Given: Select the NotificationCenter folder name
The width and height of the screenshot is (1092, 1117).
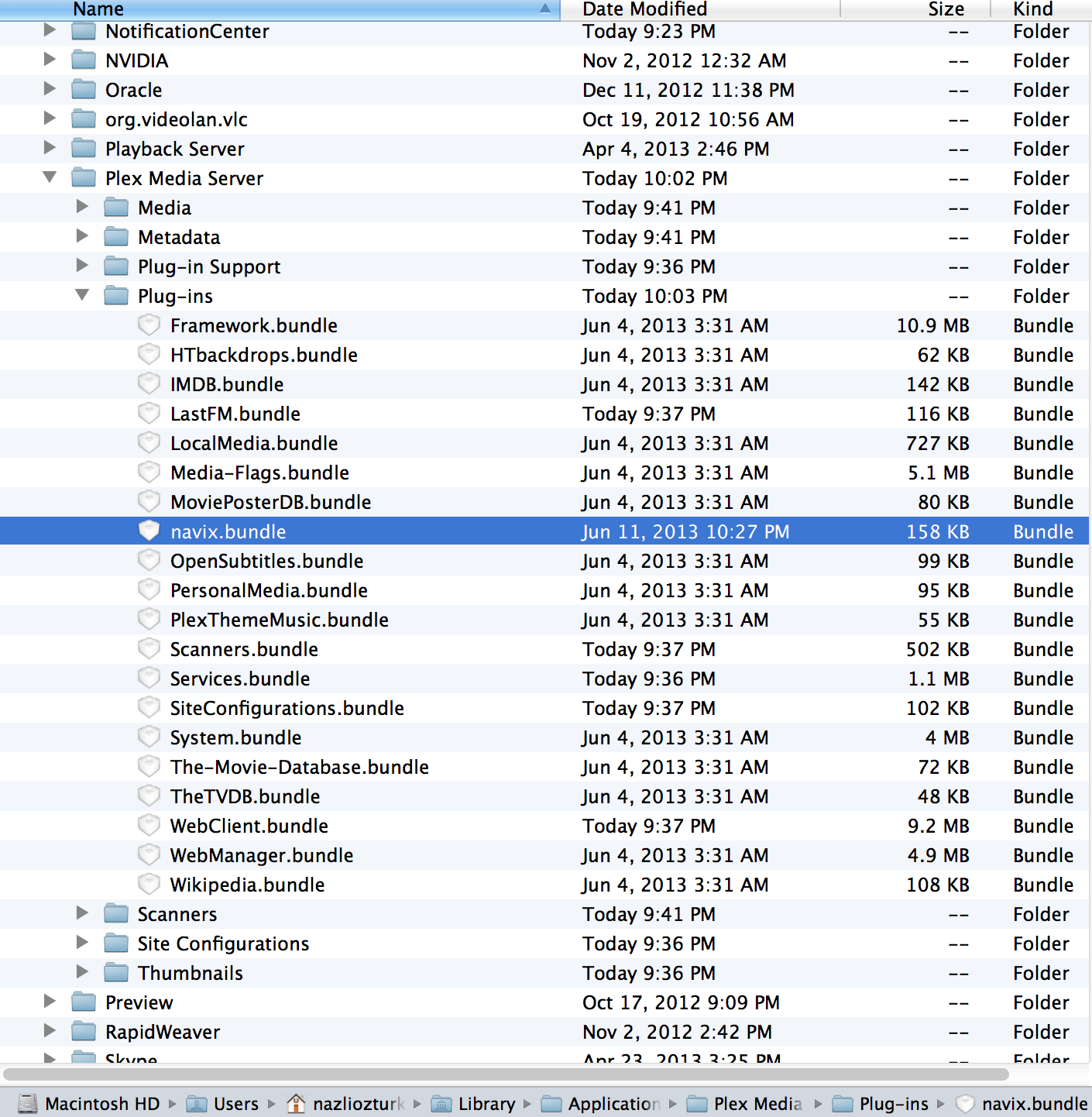Looking at the screenshot, I should (x=187, y=31).
